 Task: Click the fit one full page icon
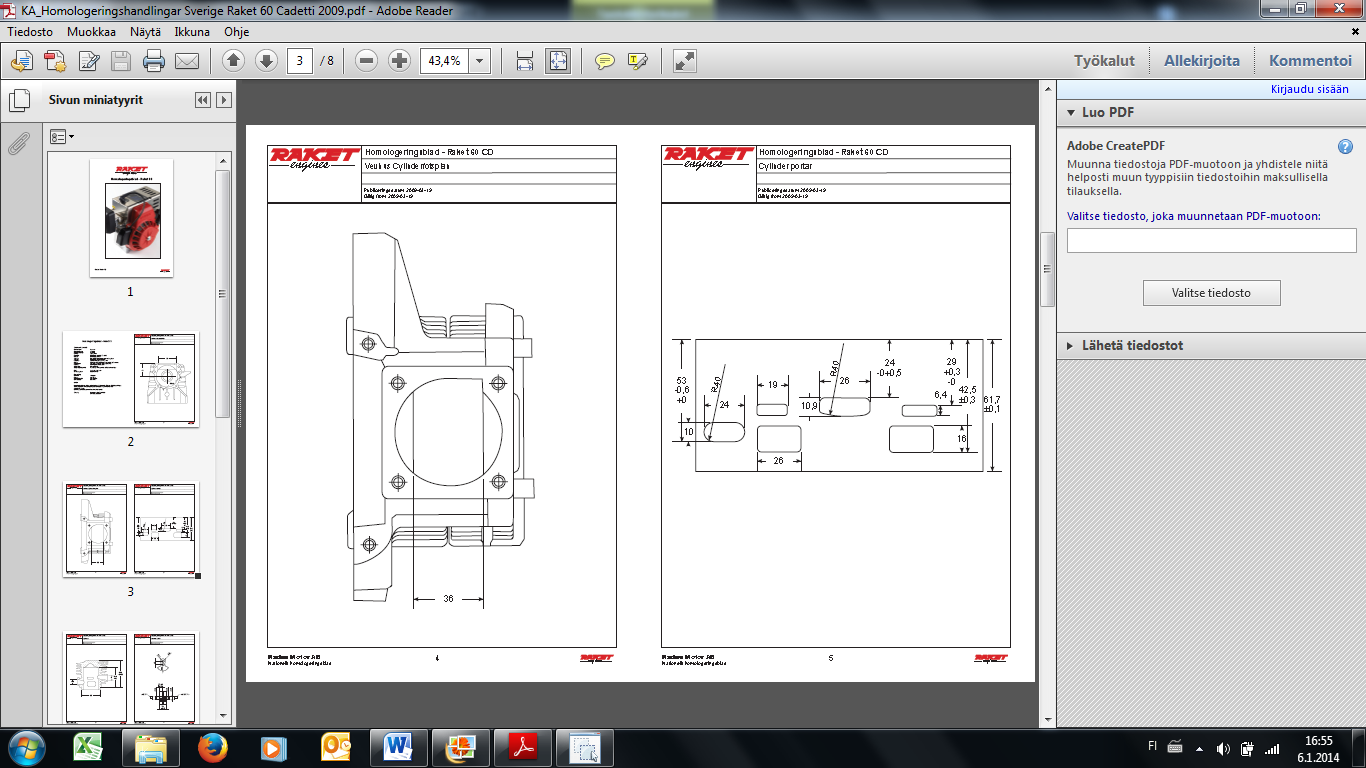point(557,61)
